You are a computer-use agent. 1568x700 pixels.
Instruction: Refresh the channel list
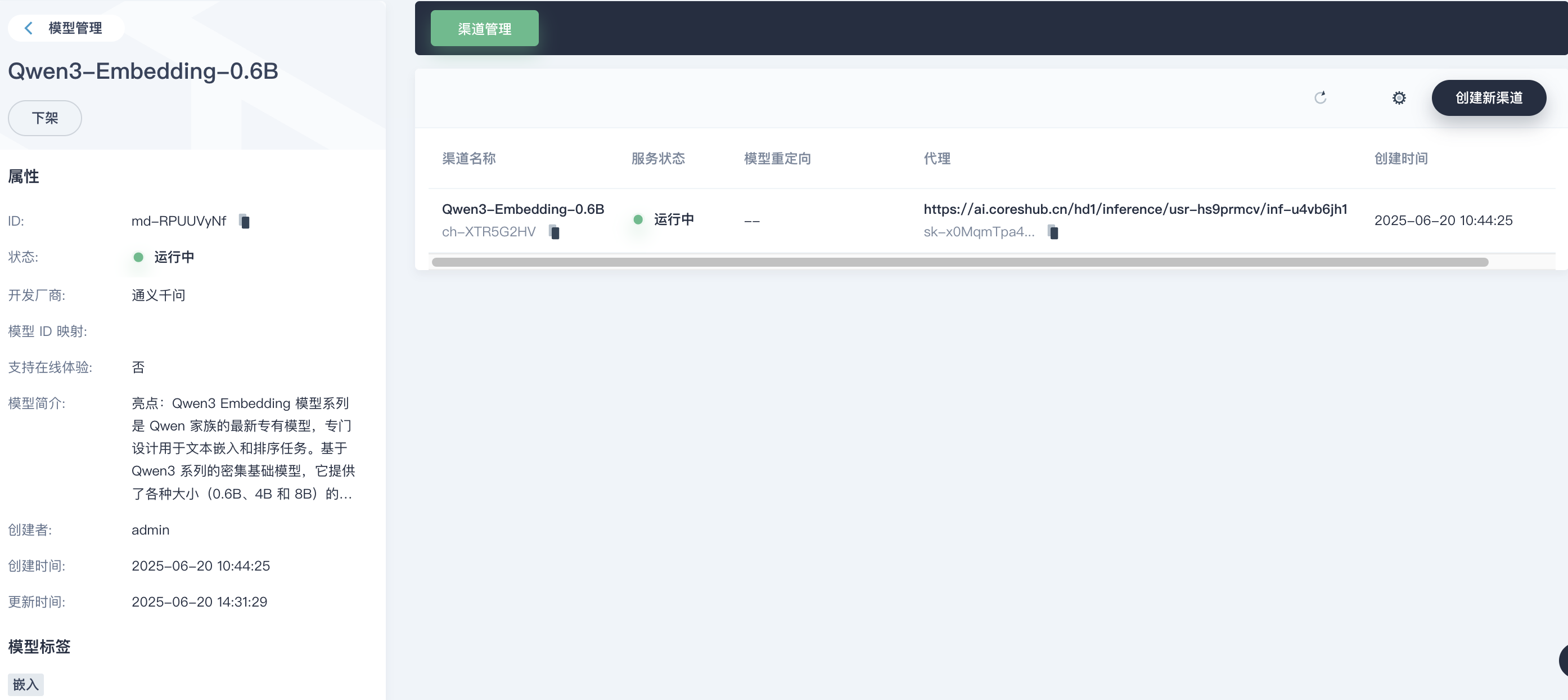coord(1319,97)
